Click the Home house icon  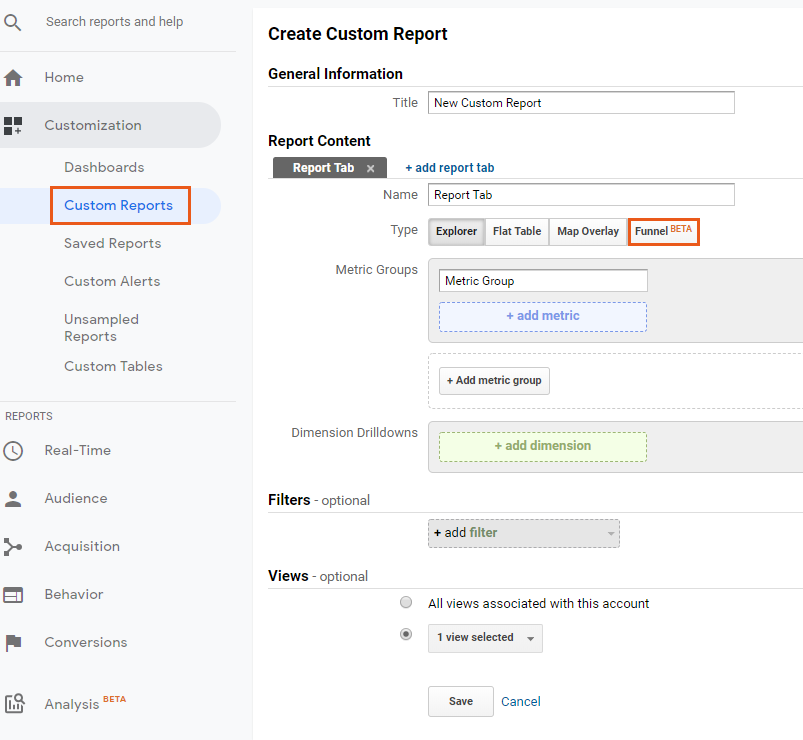pyautogui.click(x=13, y=78)
